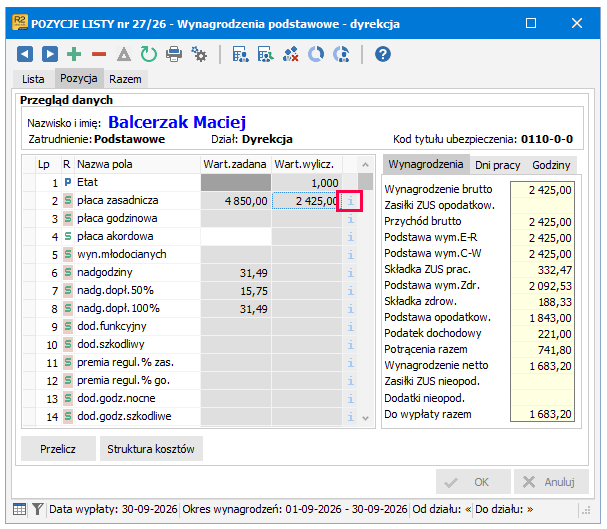The height and width of the screenshot is (529, 607).
Task: Select the value 15,75 for nadg.dopł.50%
Action: (x=236, y=291)
